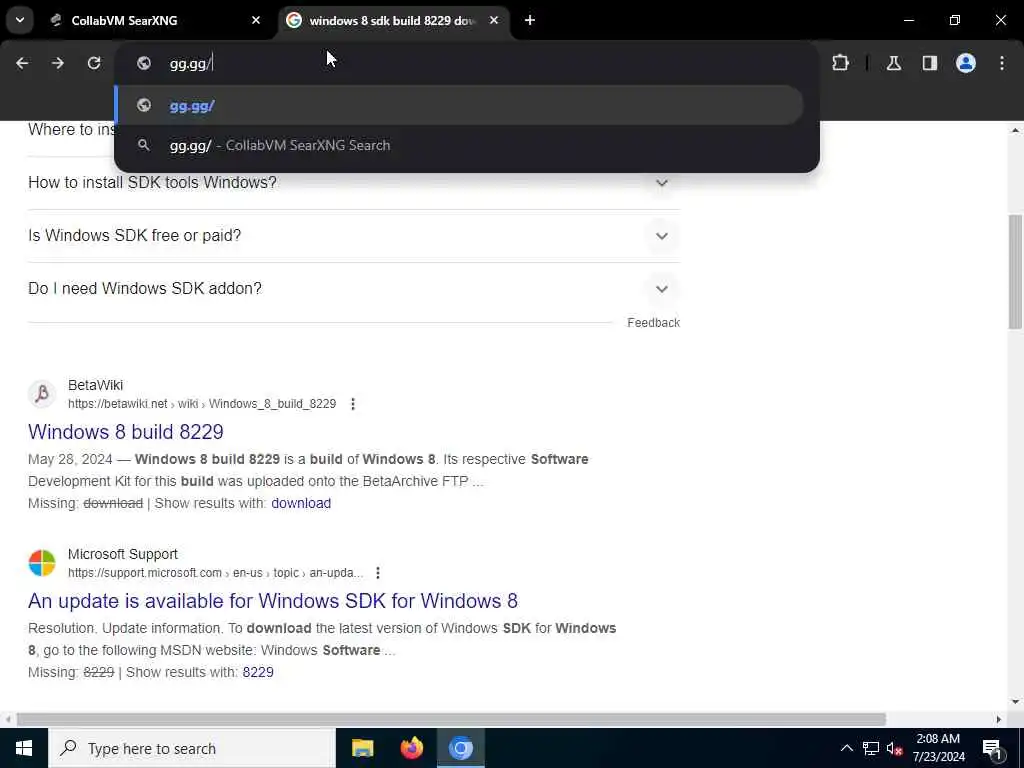Show results with download
This screenshot has height=768, width=1024.
[x=301, y=503]
